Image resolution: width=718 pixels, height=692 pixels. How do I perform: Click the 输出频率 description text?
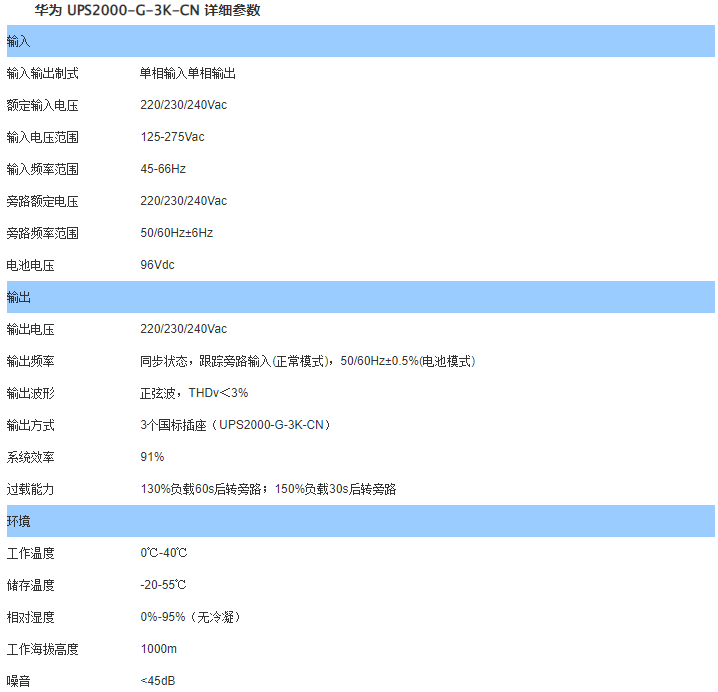click(307, 362)
